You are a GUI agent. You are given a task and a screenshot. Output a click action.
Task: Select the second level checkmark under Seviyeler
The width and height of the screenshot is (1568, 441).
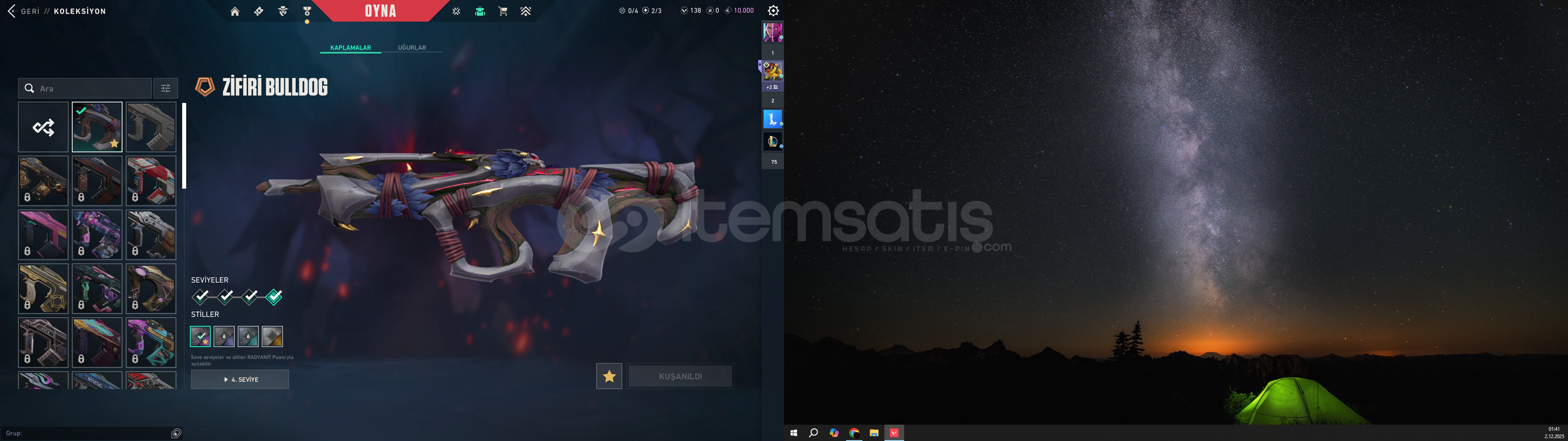[x=225, y=297]
